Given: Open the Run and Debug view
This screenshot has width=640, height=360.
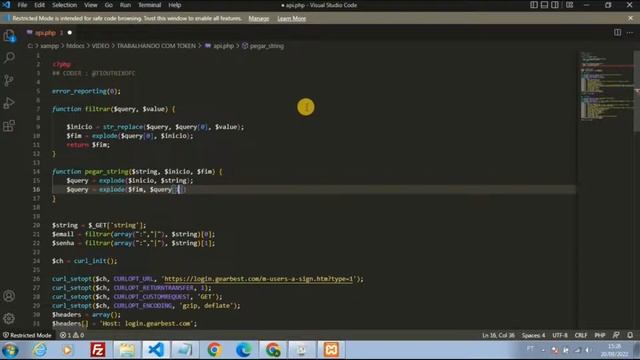Looking at the screenshot, I should tap(9, 103).
